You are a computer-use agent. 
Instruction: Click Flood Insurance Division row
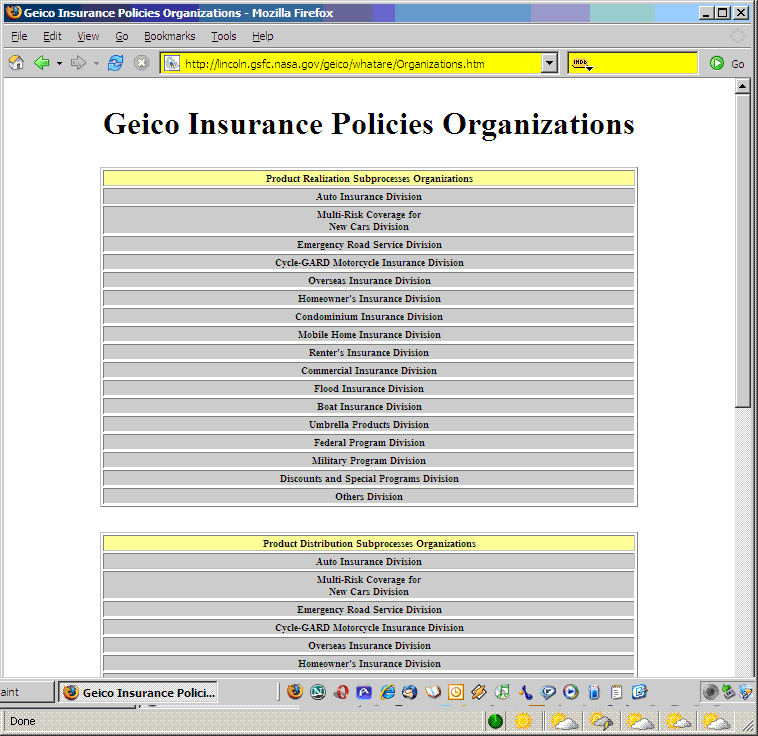369,388
